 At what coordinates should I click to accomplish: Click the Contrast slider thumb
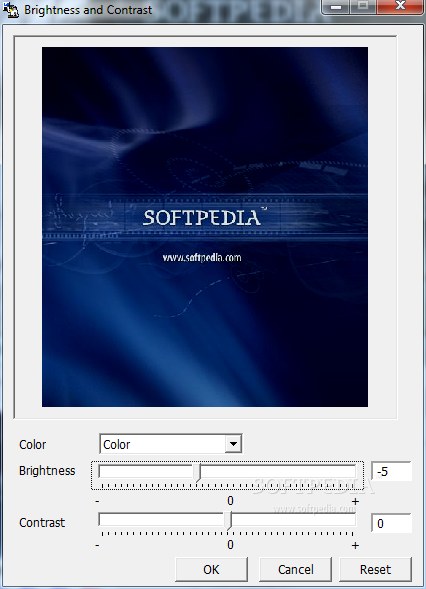click(229, 521)
